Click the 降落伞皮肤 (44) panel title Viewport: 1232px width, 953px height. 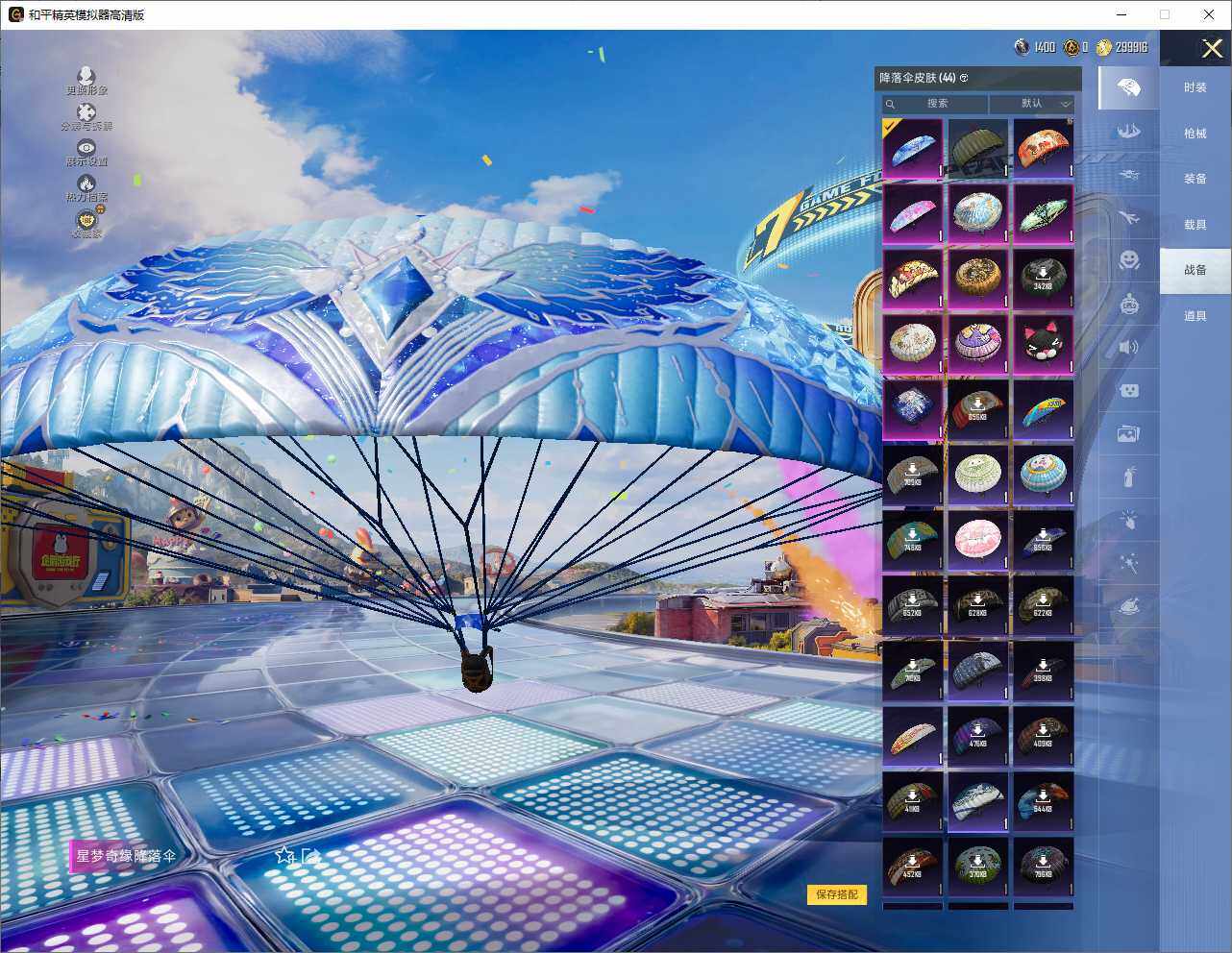(918, 78)
